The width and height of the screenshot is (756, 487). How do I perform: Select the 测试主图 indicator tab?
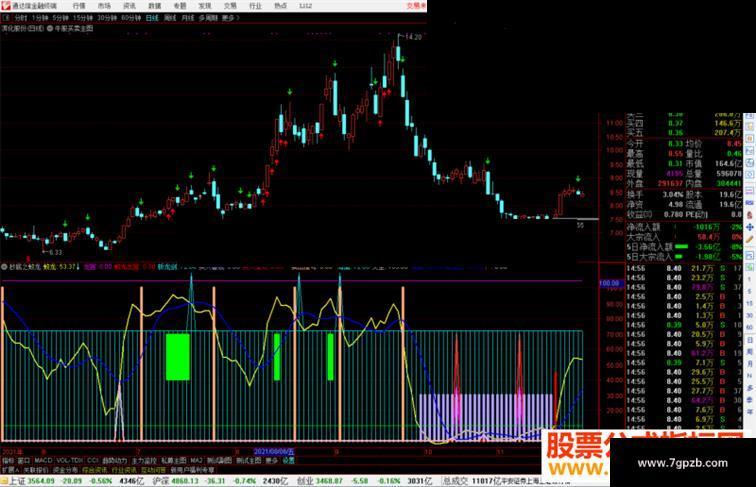(x=249, y=460)
